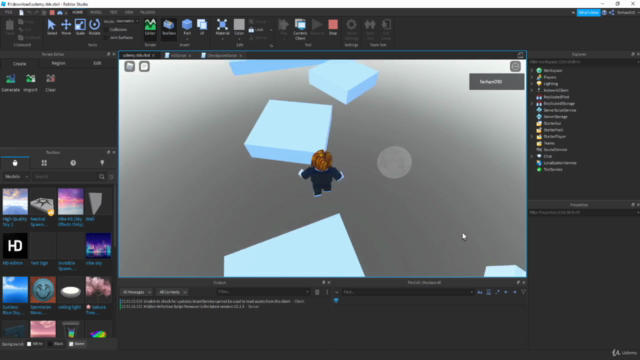Open the UI insert tool
640x360 pixels.
[202, 27]
